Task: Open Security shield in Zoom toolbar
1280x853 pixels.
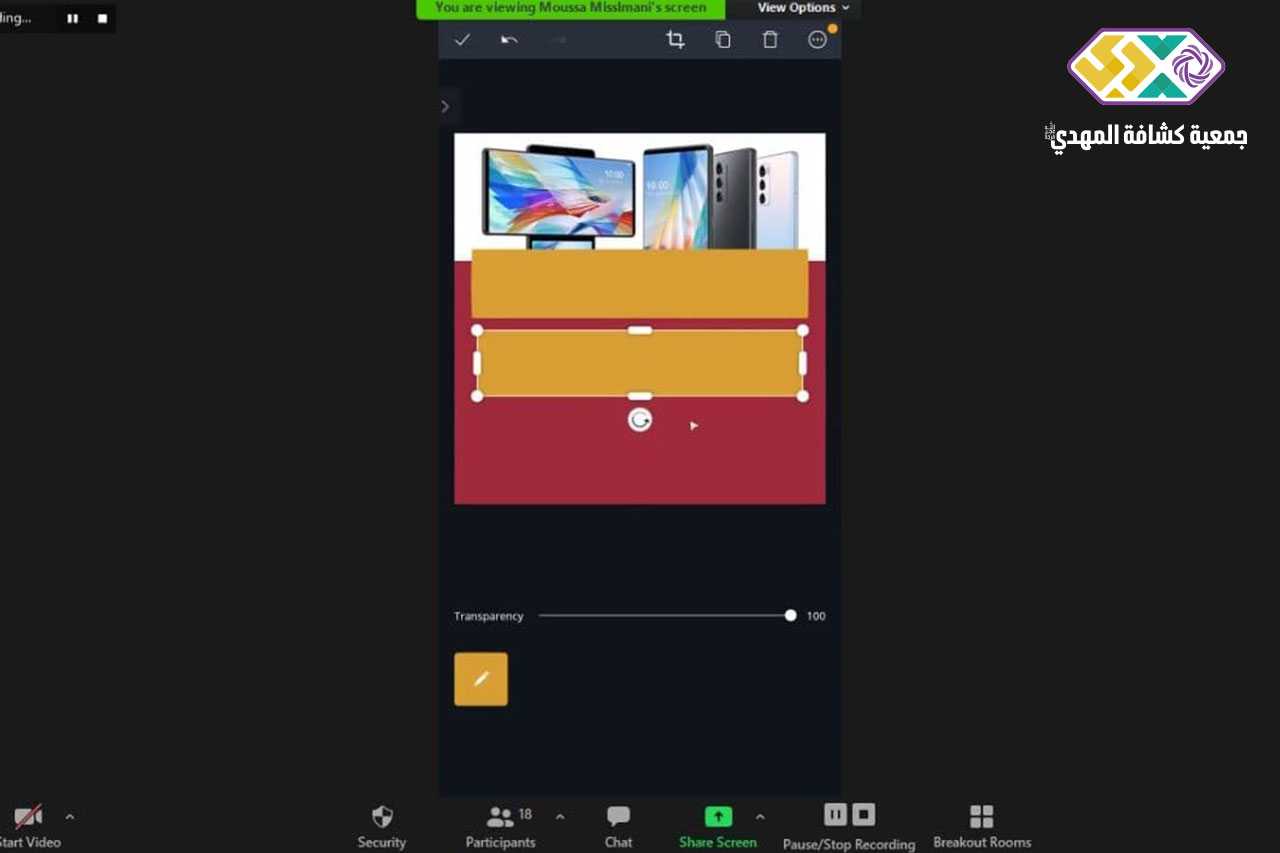Action: click(x=382, y=825)
